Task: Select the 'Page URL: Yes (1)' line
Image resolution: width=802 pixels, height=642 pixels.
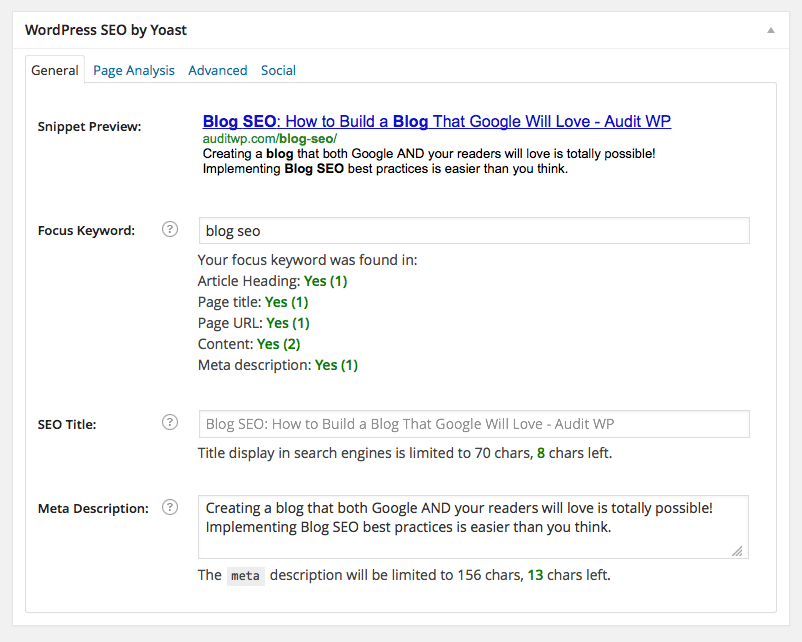Action: [x=254, y=323]
